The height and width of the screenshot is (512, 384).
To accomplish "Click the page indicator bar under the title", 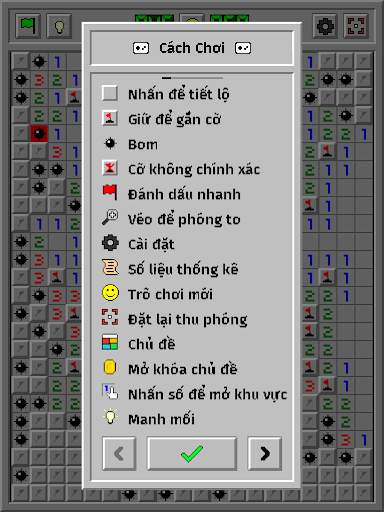I will (192, 78).
